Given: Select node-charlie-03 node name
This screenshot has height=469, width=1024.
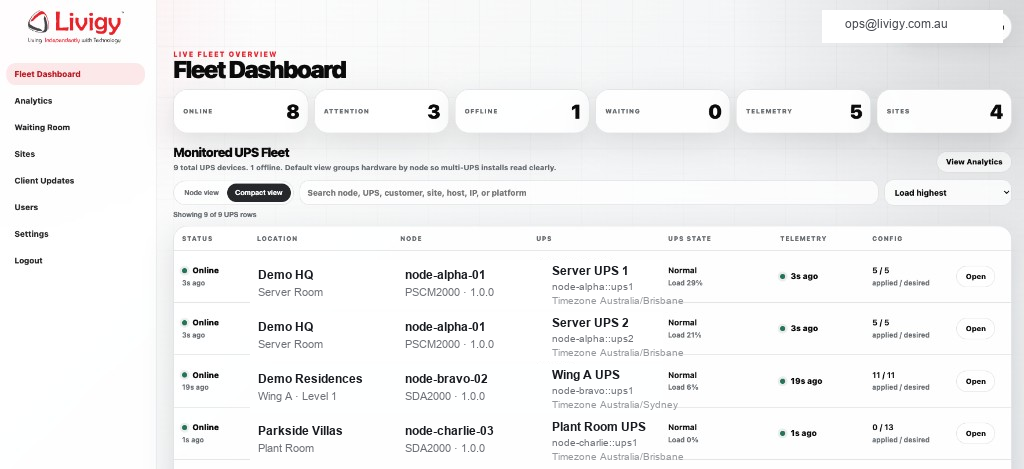Looking at the screenshot, I should coord(449,431).
